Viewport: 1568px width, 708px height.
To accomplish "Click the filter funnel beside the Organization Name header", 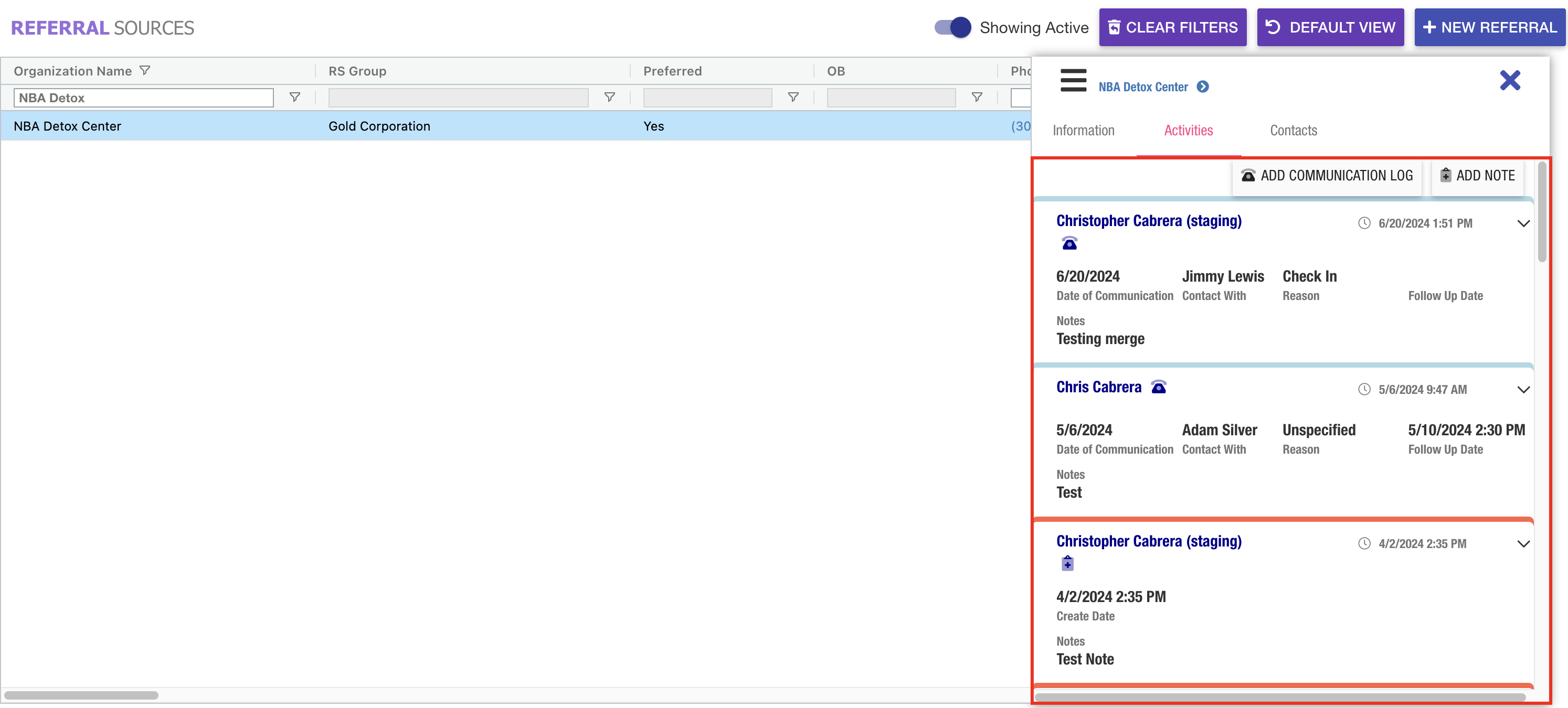I will 145,71.
